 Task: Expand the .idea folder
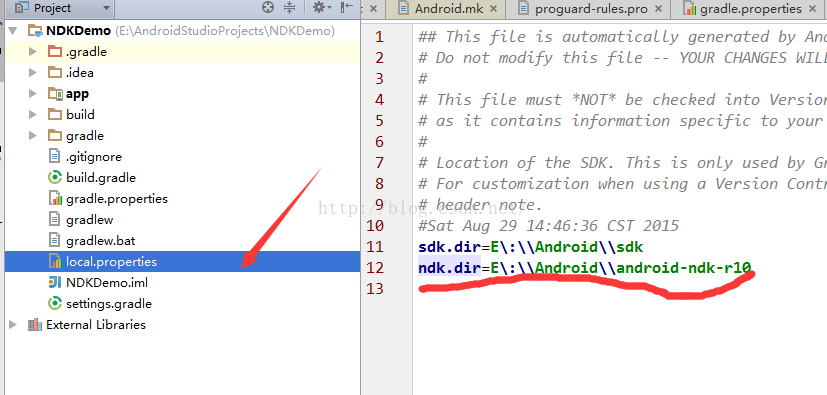33,73
